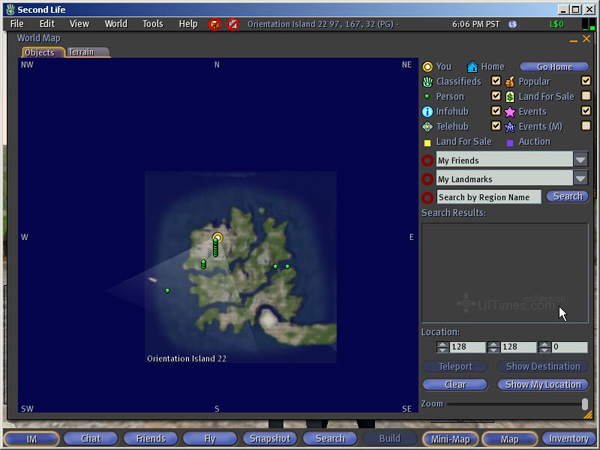Viewport: 600px width, 450px height.
Task: Close the World Map panel
Action: click(586, 39)
